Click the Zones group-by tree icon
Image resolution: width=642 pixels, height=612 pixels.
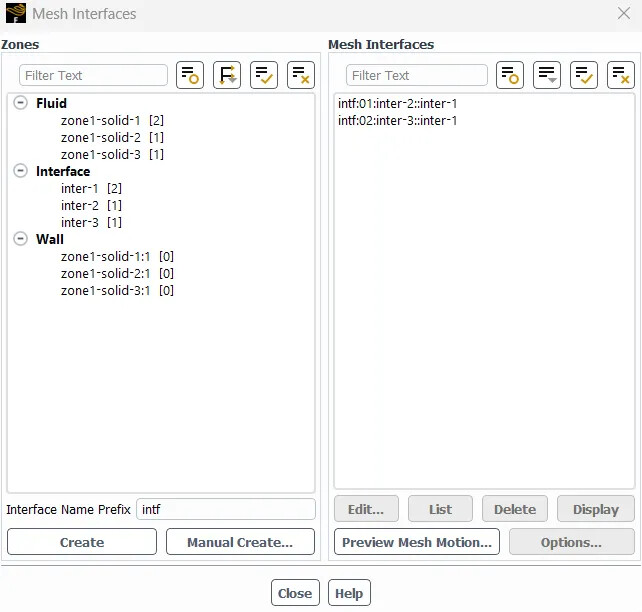[x=227, y=75]
